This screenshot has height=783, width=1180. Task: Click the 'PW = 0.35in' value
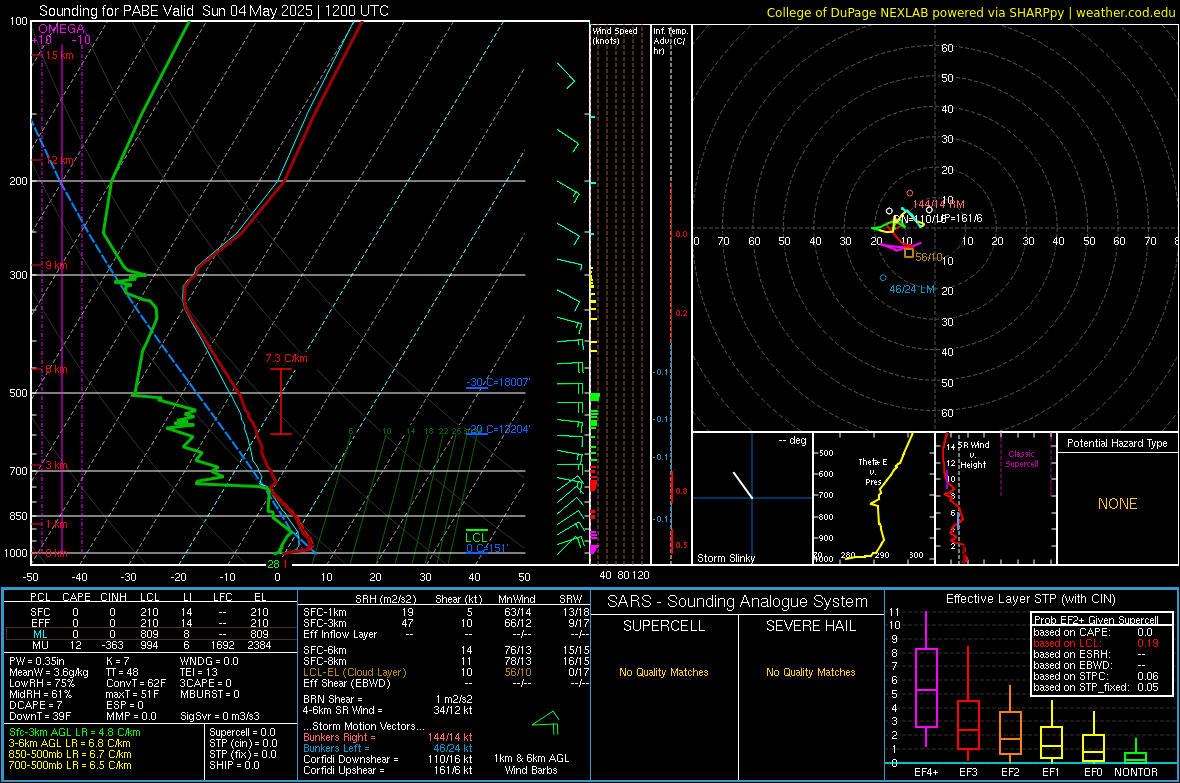pyautogui.click(x=38, y=661)
